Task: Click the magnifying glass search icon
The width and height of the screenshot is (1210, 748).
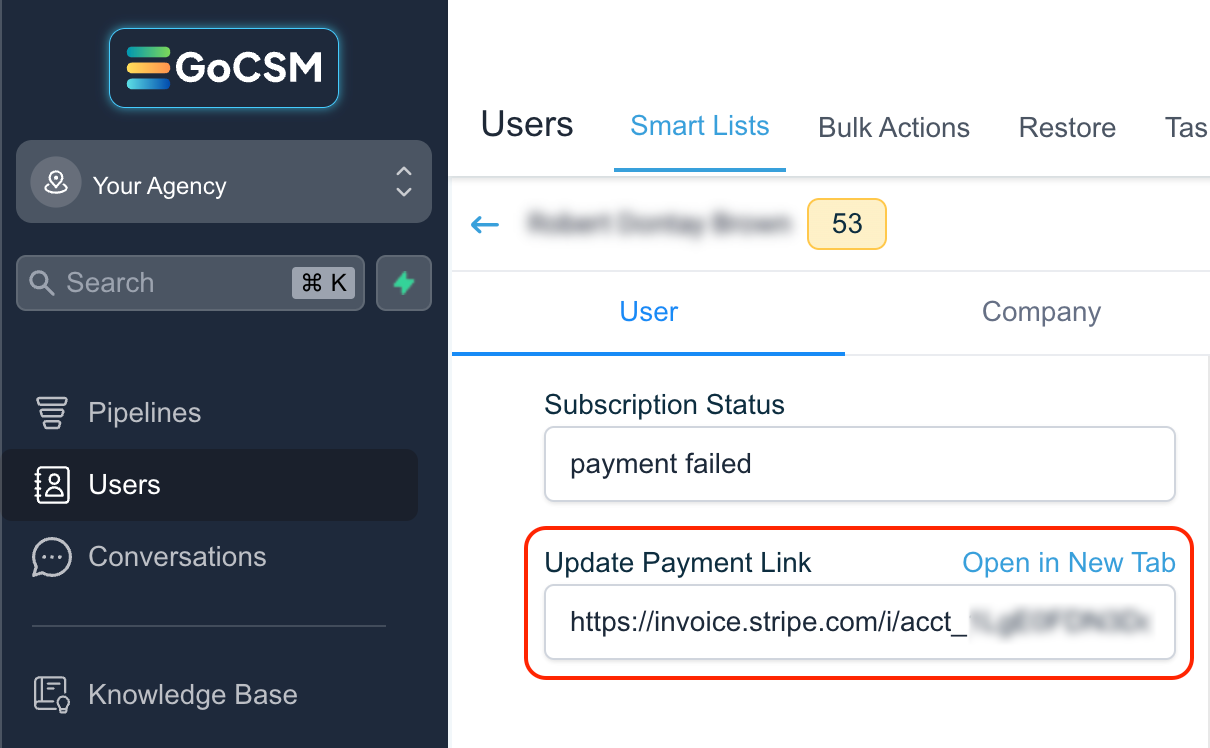Action: coord(42,283)
